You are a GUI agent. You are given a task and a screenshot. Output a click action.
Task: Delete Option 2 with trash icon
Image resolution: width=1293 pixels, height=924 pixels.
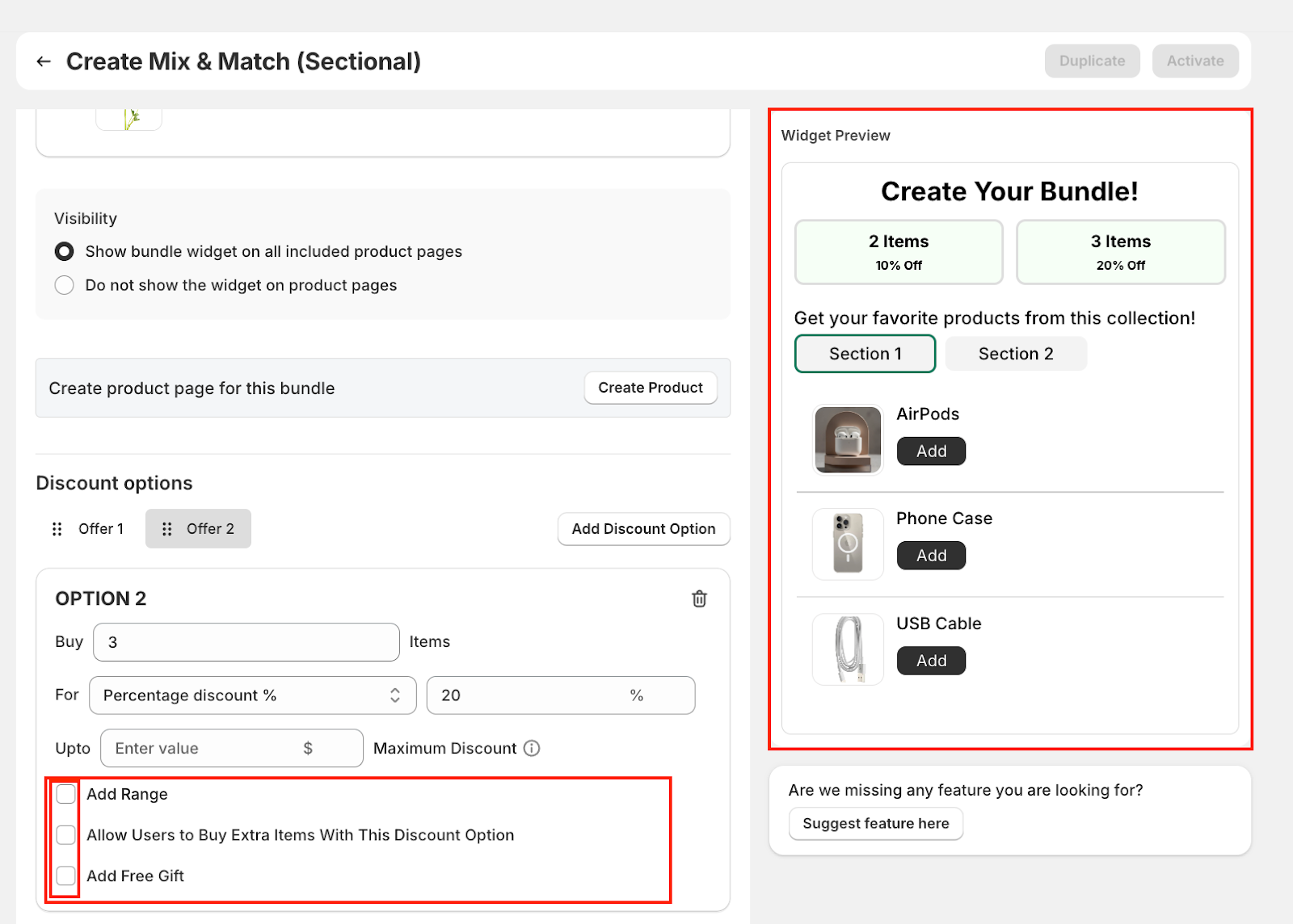(699, 598)
